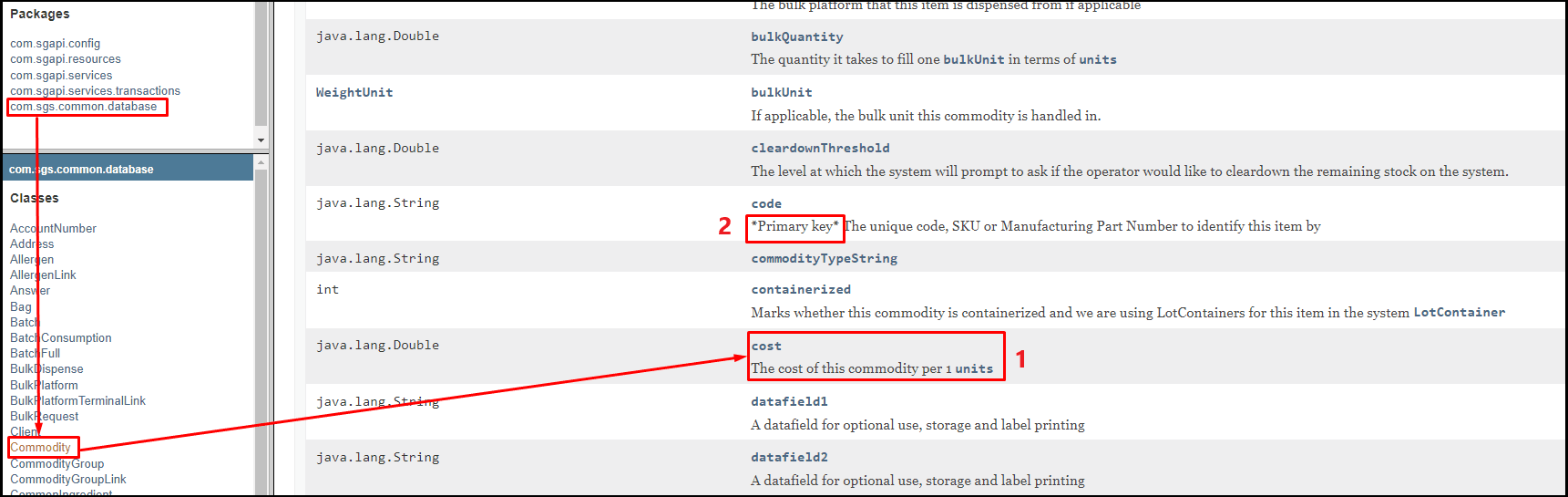Open BulkPlatformTerminalLink class
Image resolution: width=1568 pixels, height=497 pixels.
(77, 400)
